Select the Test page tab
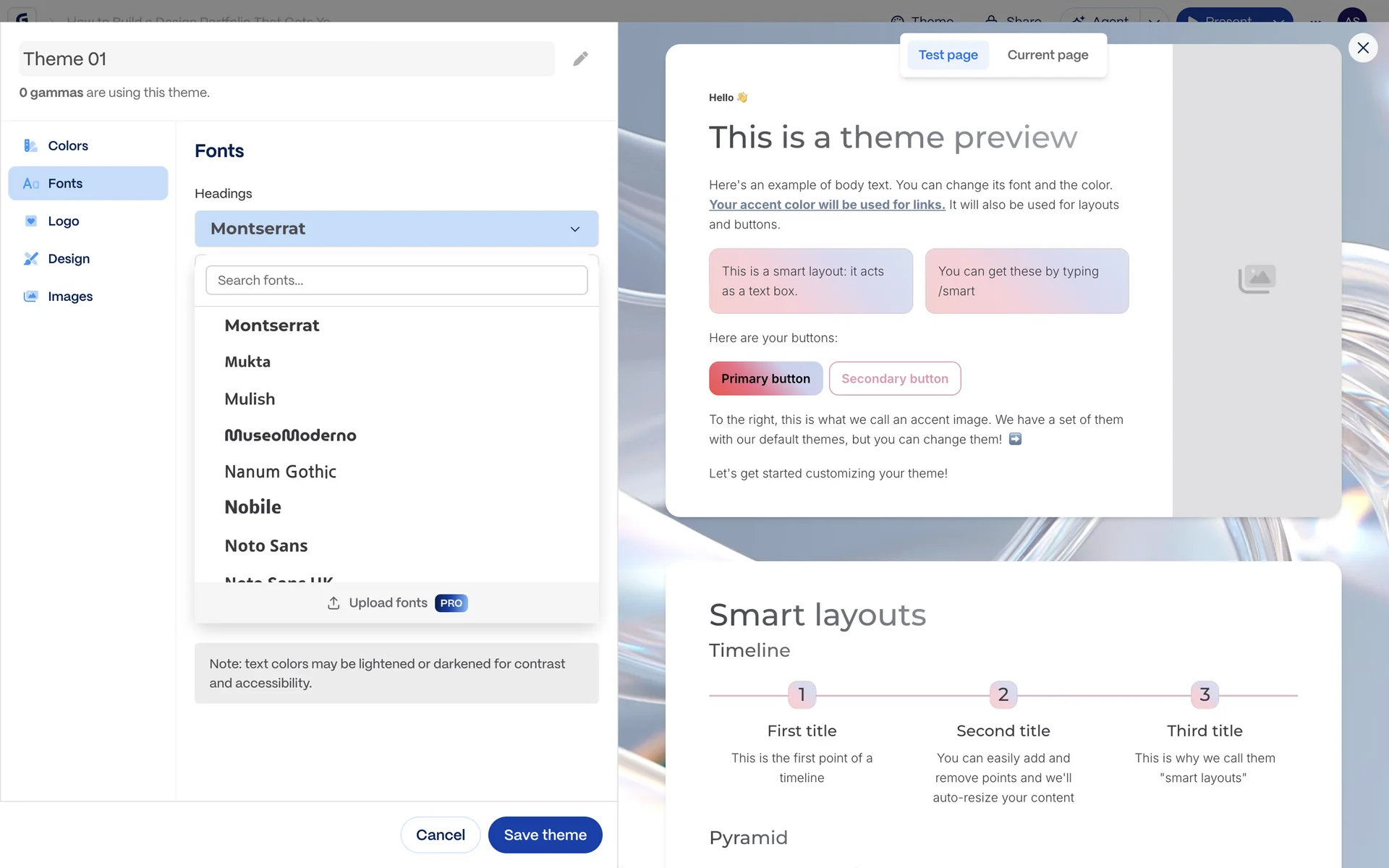 948,55
